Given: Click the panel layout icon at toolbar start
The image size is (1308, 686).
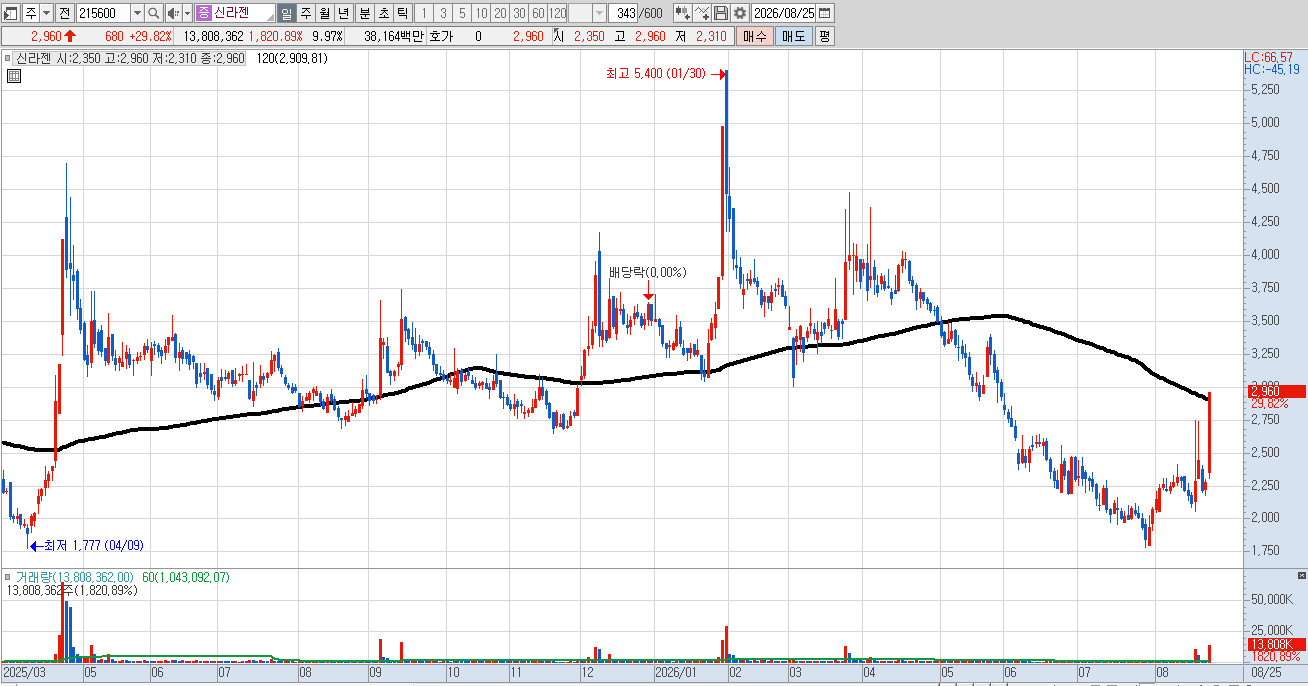Looking at the screenshot, I should tap(12, 13).
